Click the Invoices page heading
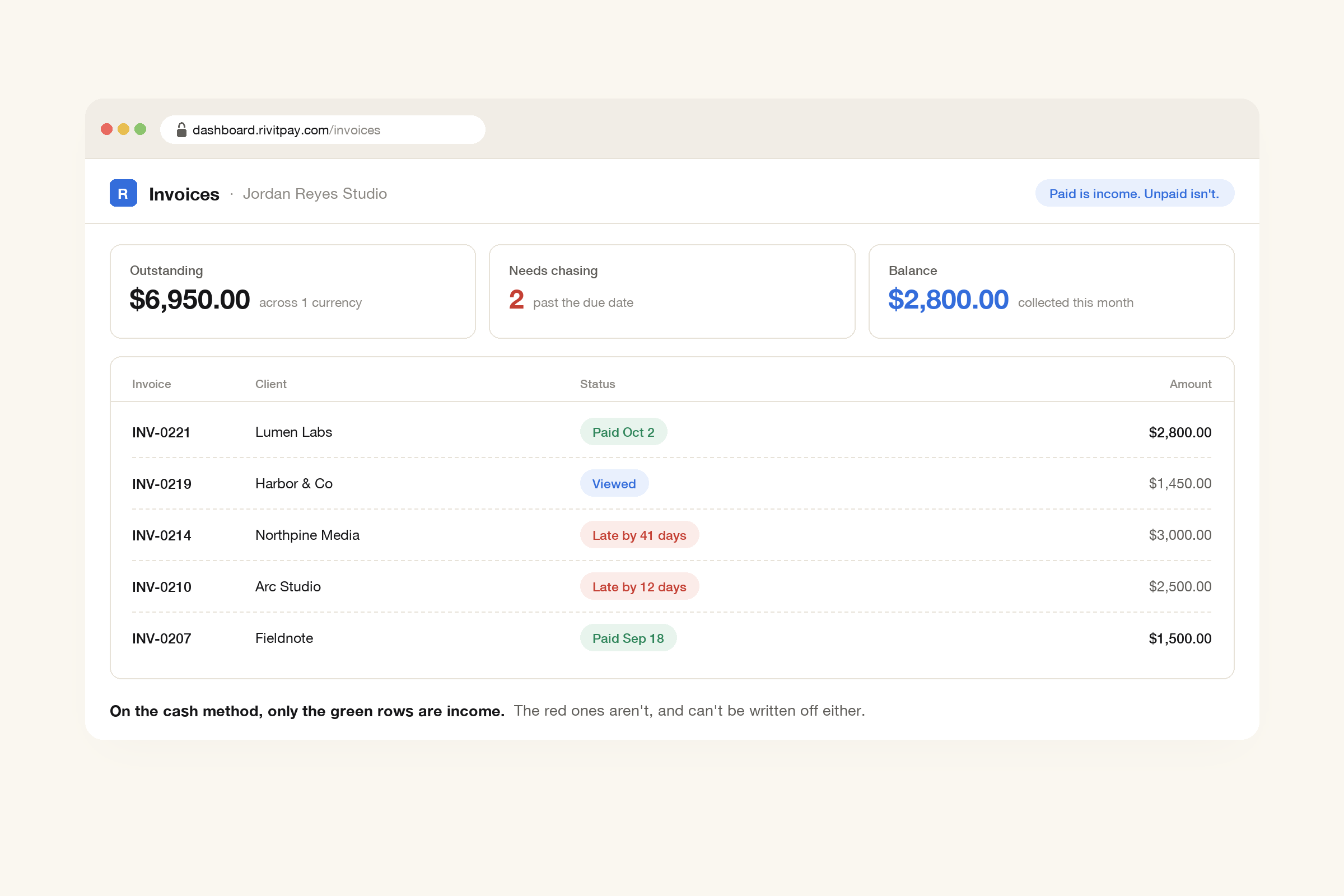Viewport: 1344px width, 896px height. 184,194
